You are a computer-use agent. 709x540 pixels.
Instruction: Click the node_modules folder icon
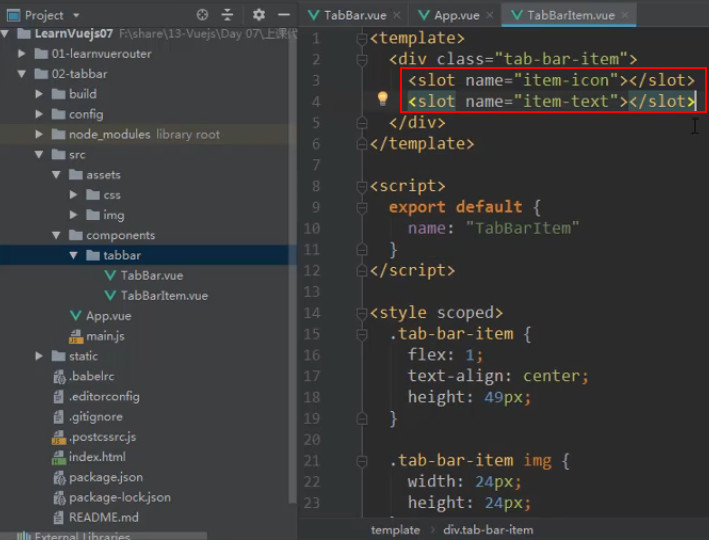(x=58, y=134)
